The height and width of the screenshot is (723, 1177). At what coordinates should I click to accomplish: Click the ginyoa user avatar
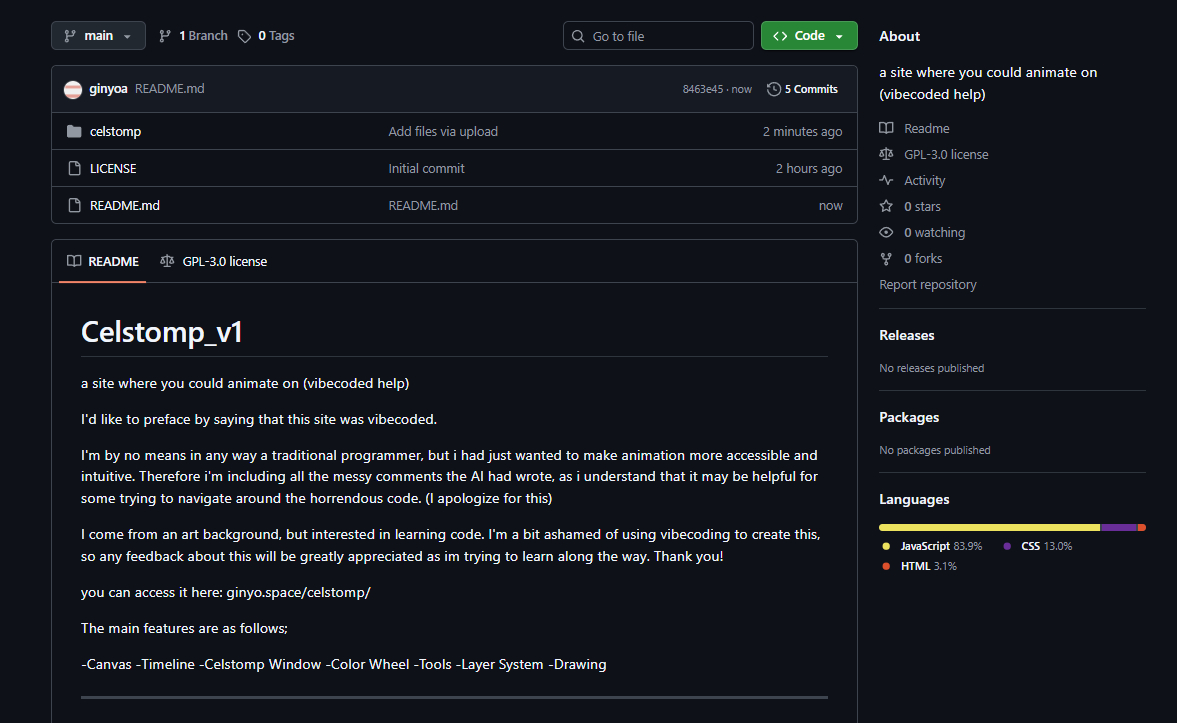(x=73, y=89)
